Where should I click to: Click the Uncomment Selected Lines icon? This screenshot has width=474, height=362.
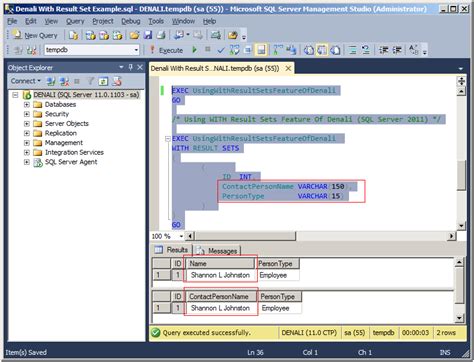tap(366, 50)
